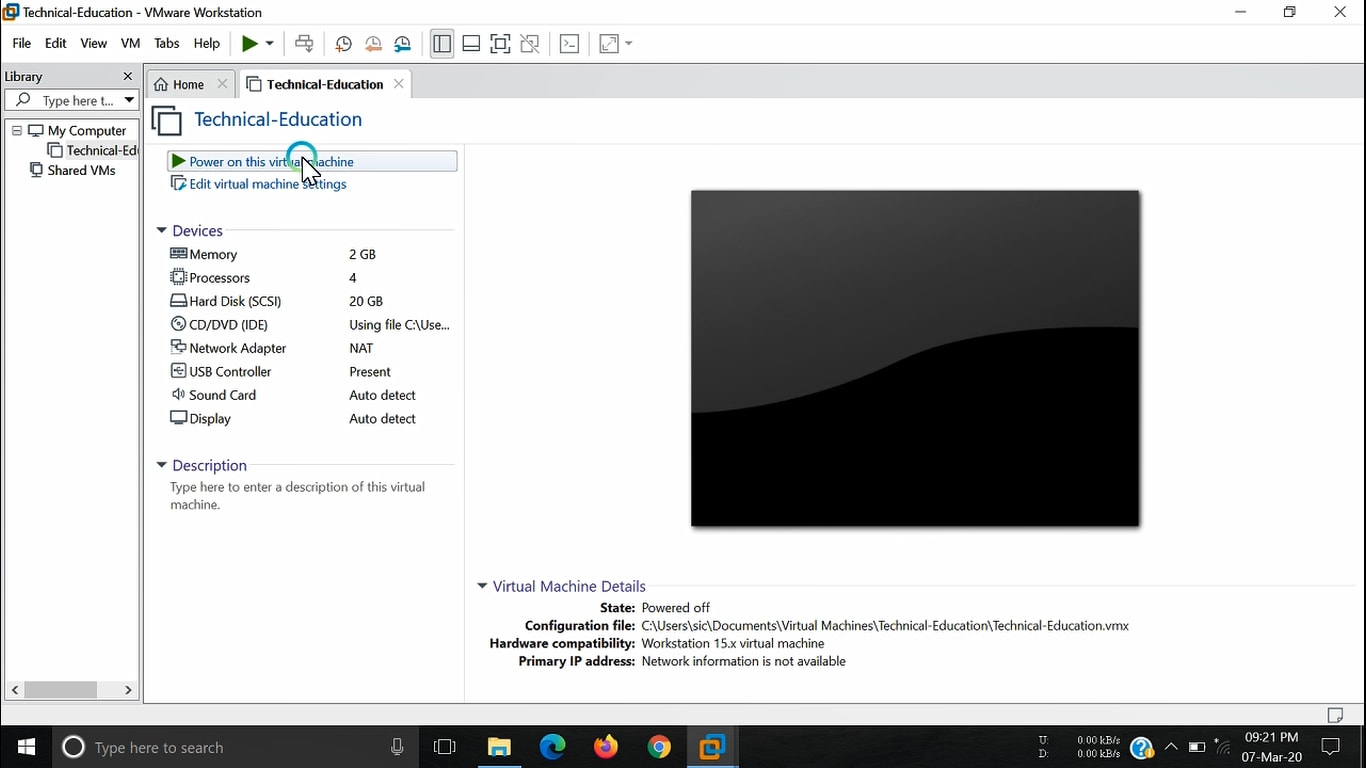Image resolution: width=1366 pixels, height=768 pixels.
Task: Click Send Ctrl+Alt+Del toolbar icon
Action: click(x=304, y=44)
